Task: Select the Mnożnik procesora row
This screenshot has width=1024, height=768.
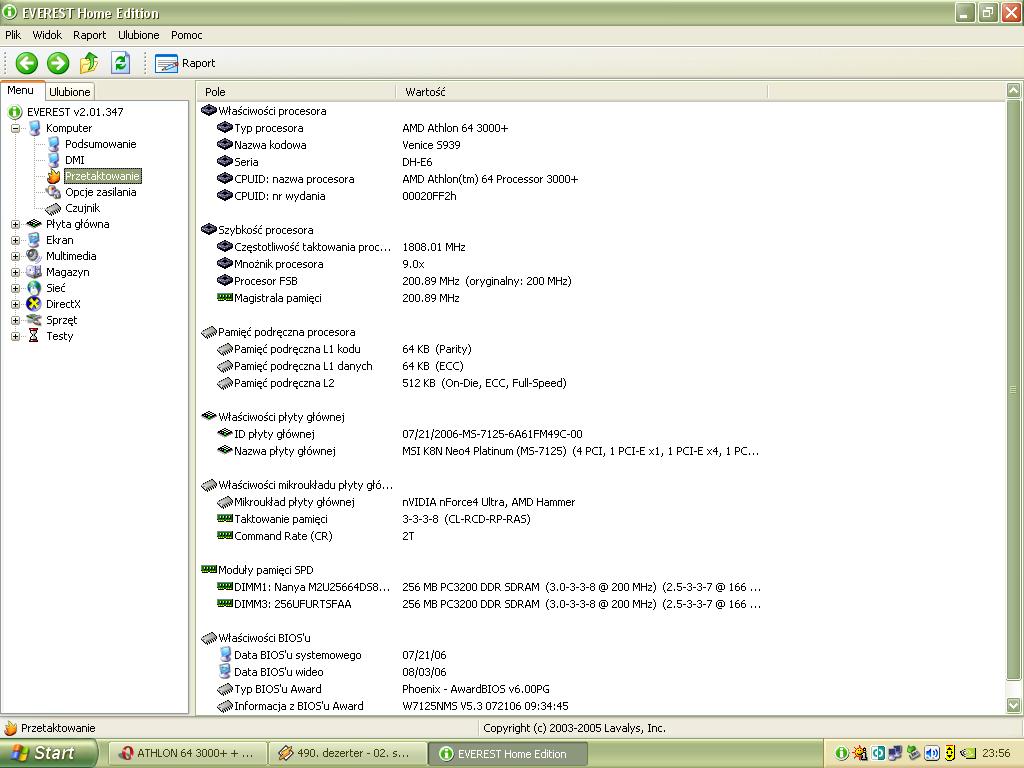Action: point(482,264)
